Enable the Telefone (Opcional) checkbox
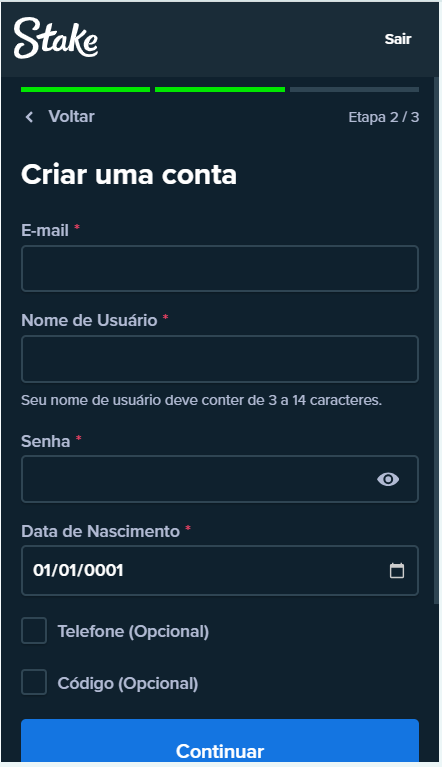Viewport: 442px width, 767px height. point(34,631)
